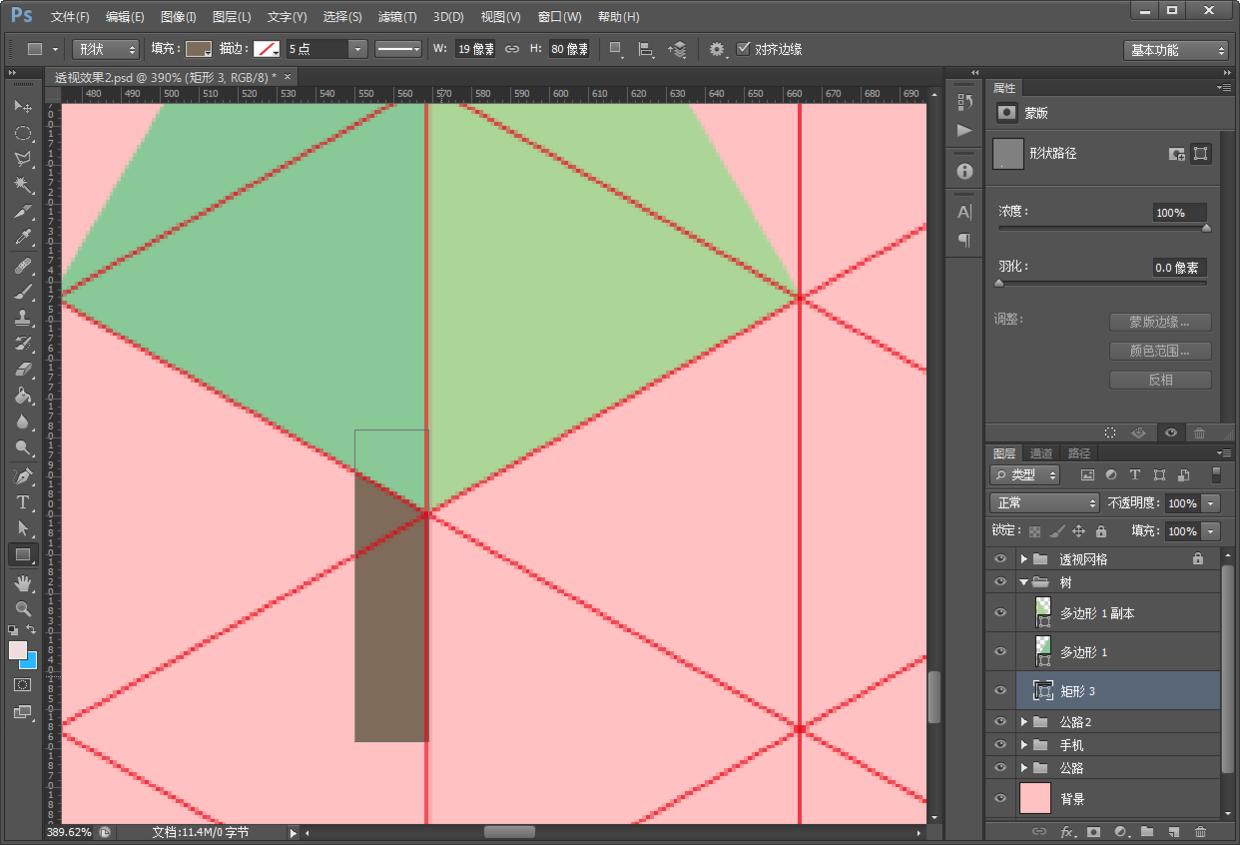1240x845 pixels.
Task: Open the 滤镜(T) menu
Action: (397, 17)
